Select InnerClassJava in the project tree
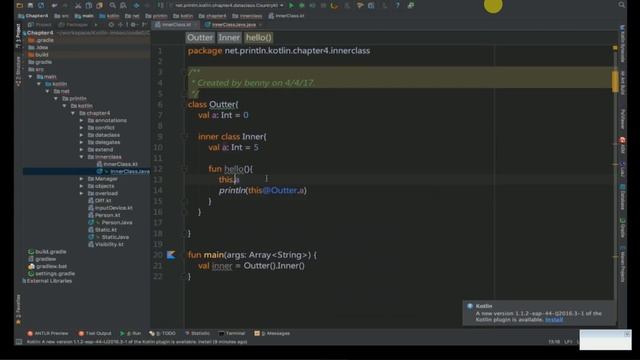Image resolution: width=640 pixels, height=360 pixels. [124, 171]
